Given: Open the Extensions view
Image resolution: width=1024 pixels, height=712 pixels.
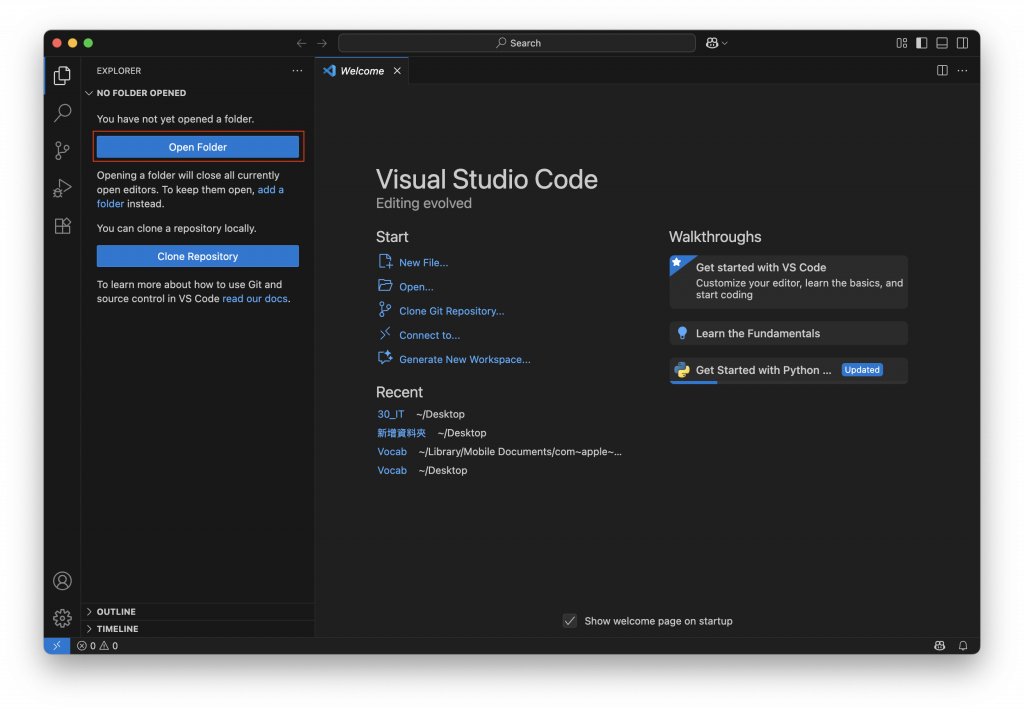Looking at the screenshot, I should tap(62, 226).
